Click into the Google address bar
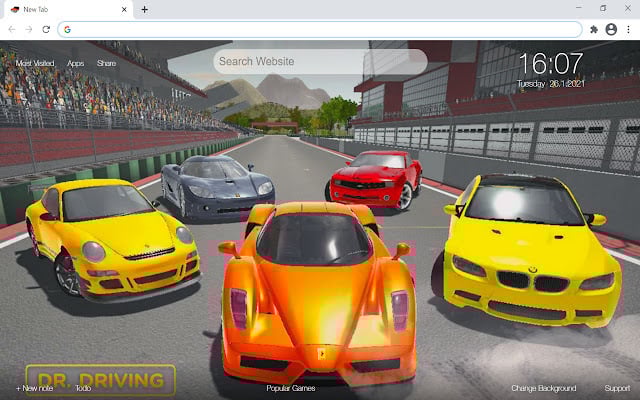This screenshot has width=640, height=400. click(x=320, y=29)
